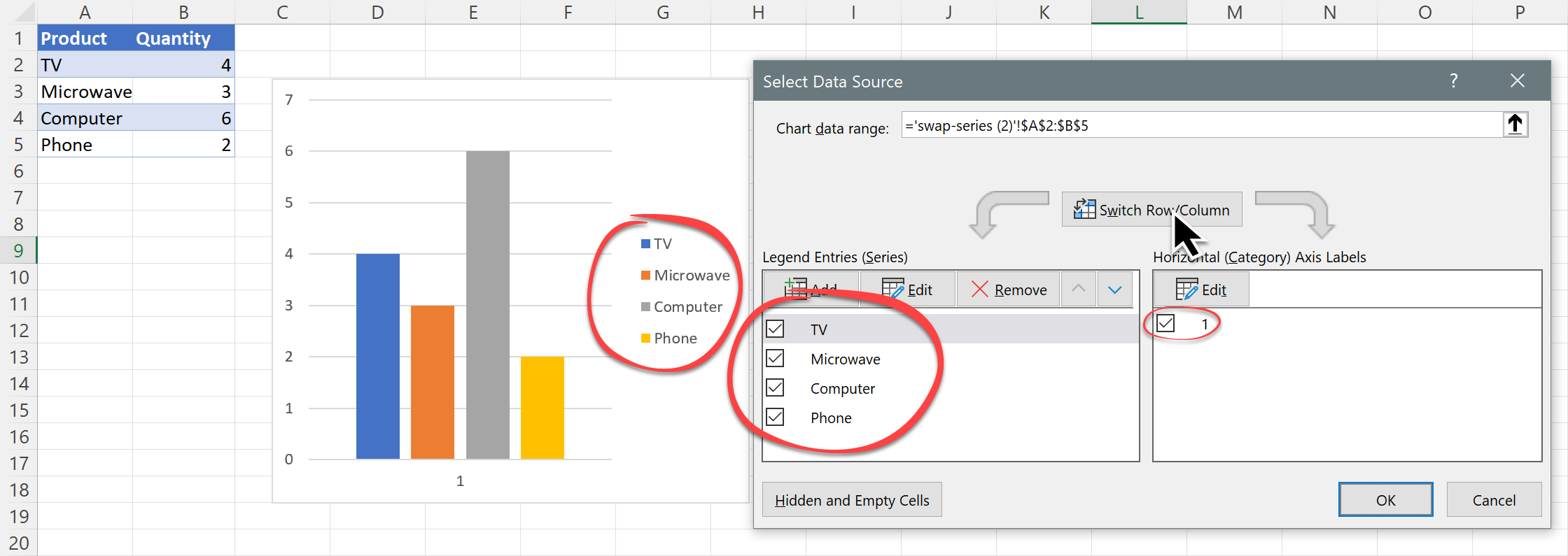Select cell A3 containing Microwave
The width and height of the screenshot is (1568, 556).
coord(85,91)
